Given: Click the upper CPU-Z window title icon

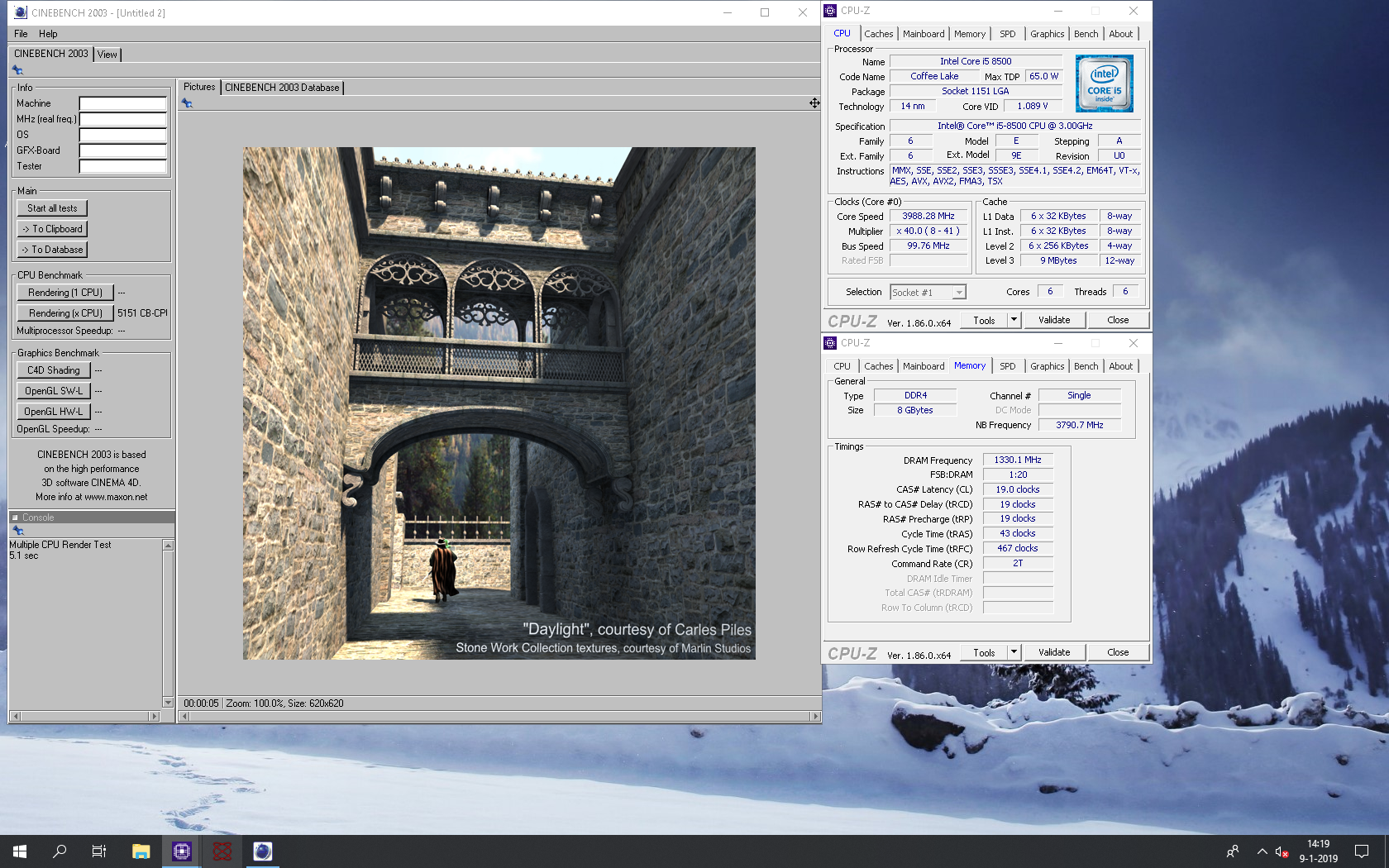Looking at the screenshot, I should (830, 11).
